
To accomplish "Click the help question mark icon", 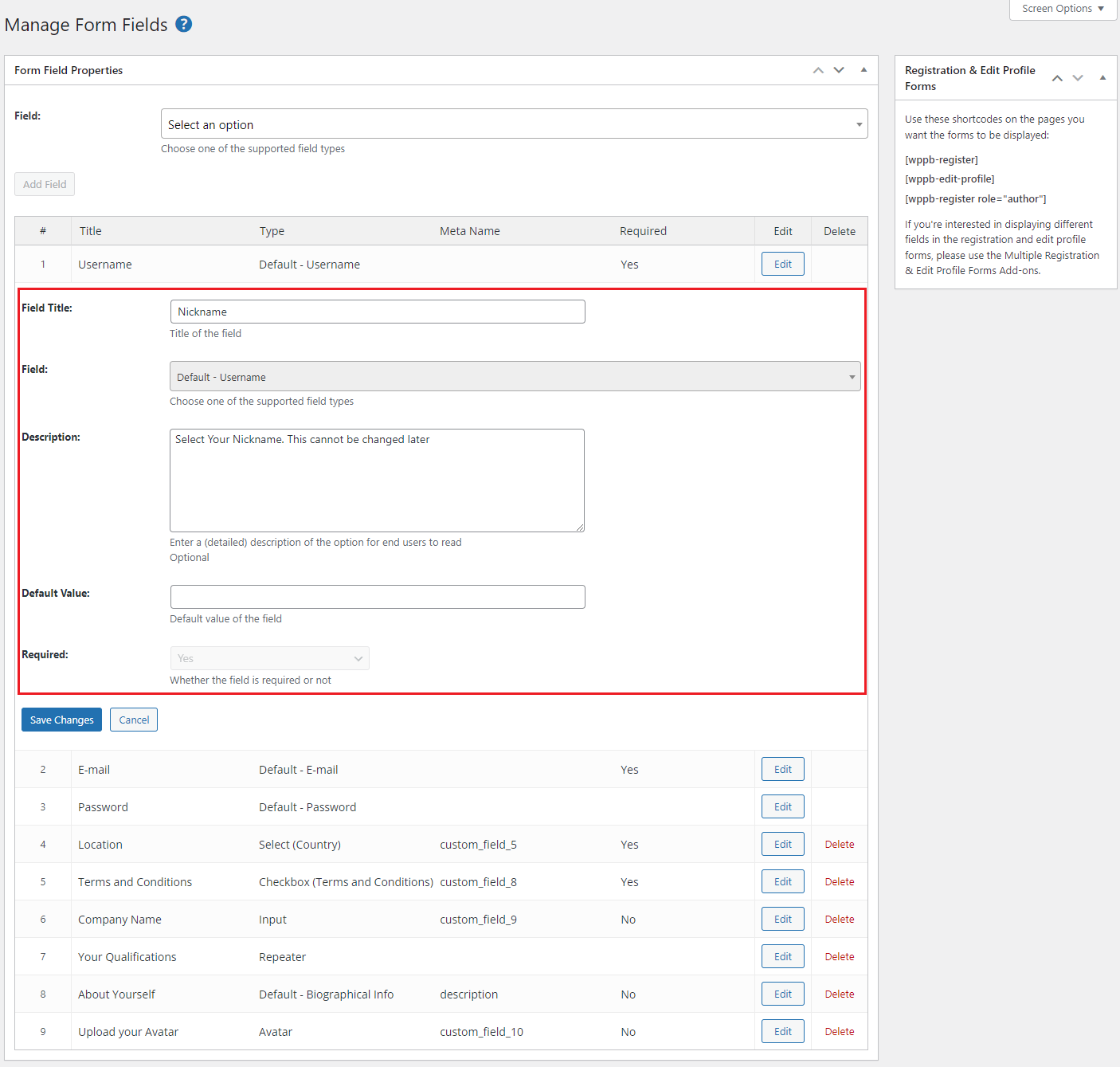I will (x=184, y=24).
